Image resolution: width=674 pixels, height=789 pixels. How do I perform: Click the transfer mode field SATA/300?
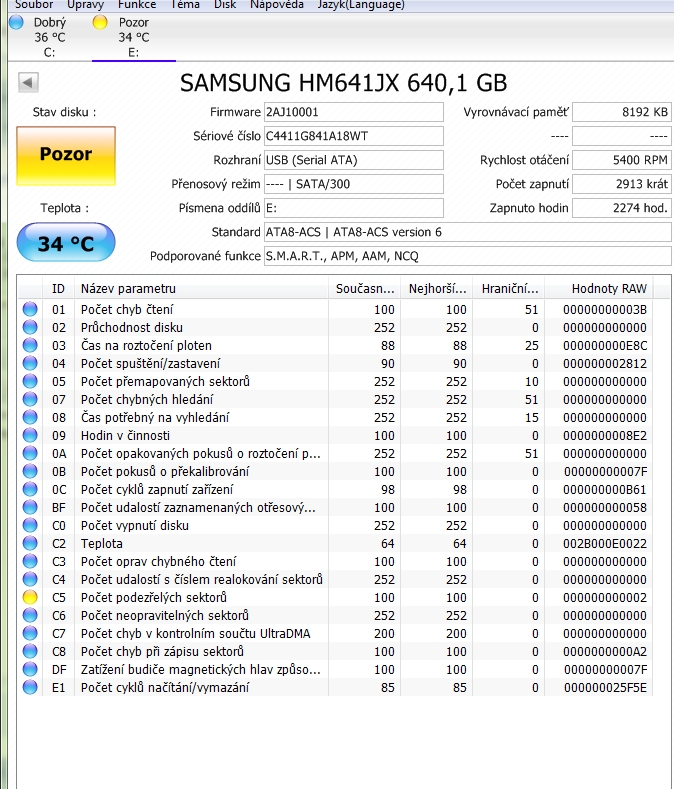pyautogui.click(x=353, y=184)
